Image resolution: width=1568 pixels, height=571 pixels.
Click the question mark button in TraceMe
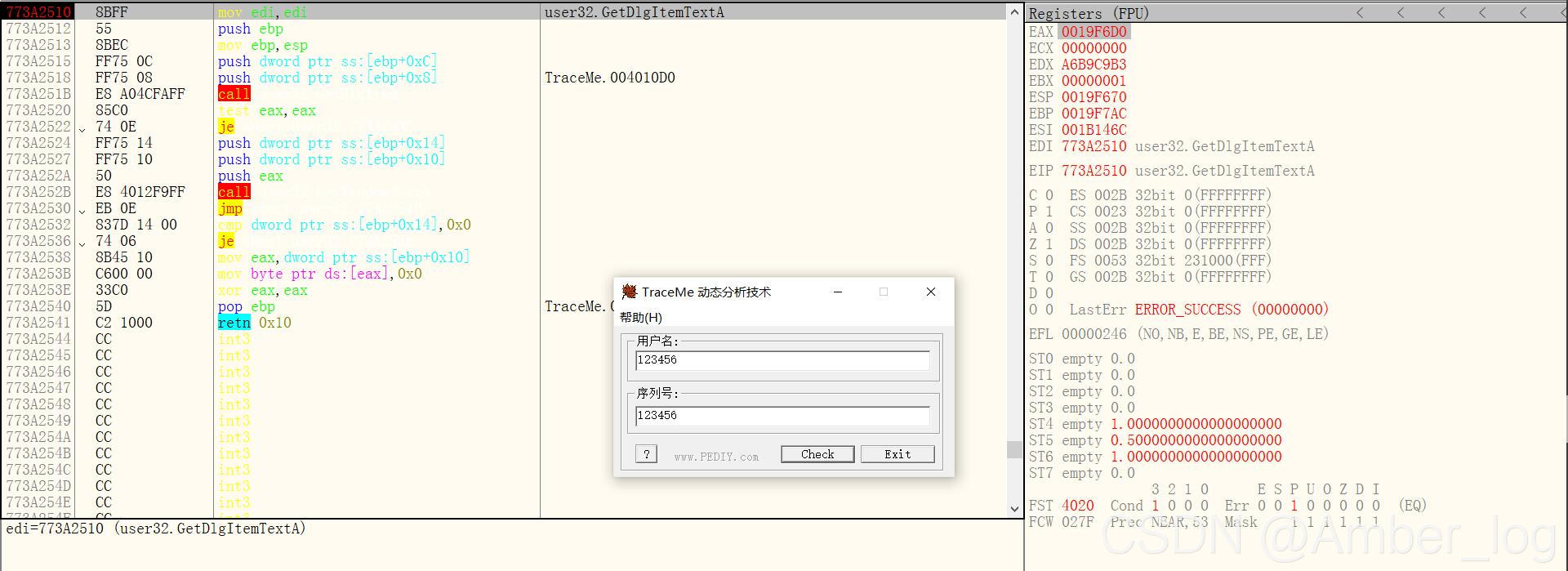pos(646,454)
